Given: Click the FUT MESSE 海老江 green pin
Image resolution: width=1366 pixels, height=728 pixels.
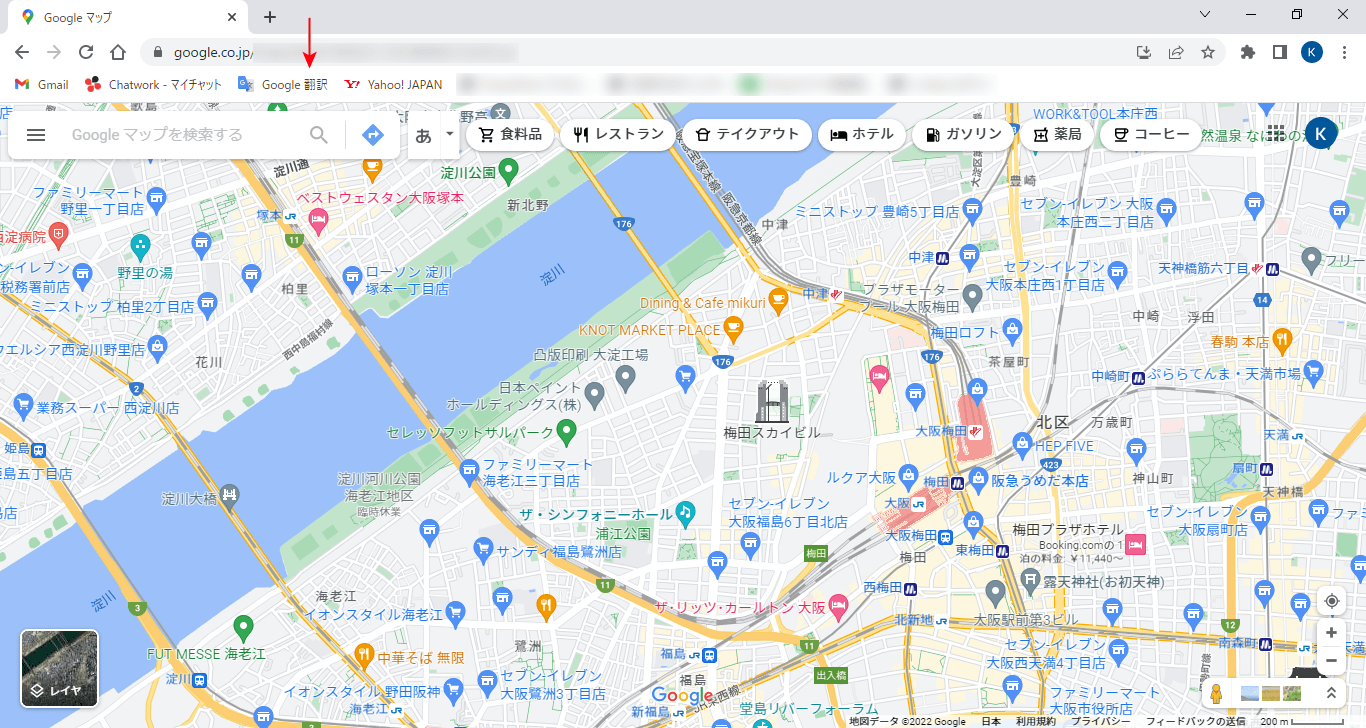Looking at the screenshot, I should point(242,629).
